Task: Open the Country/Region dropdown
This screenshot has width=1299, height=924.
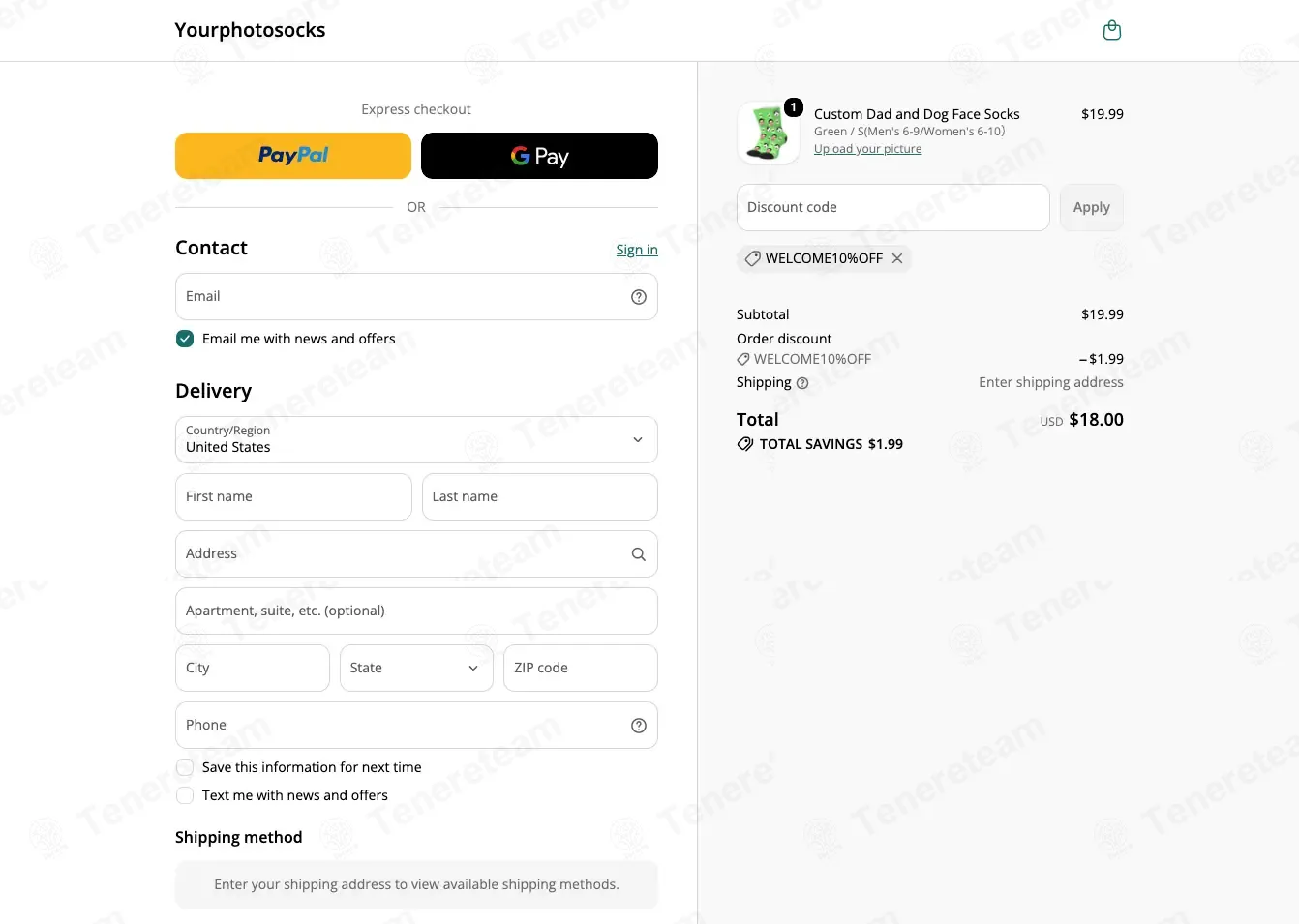Action: click(x=416, y=440)
